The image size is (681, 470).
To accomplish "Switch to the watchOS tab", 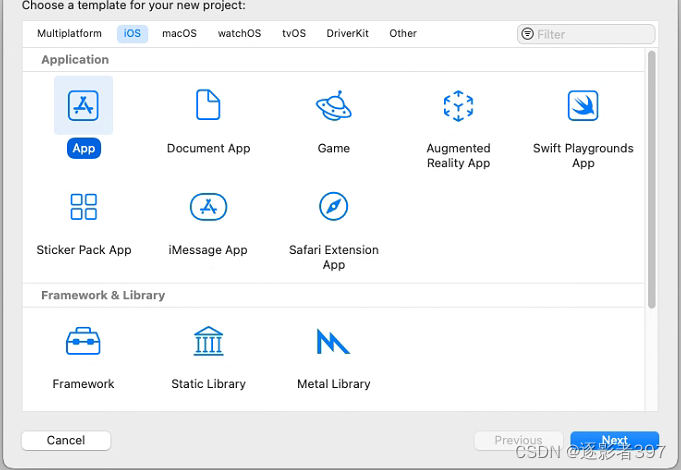I will coord(239,33).
